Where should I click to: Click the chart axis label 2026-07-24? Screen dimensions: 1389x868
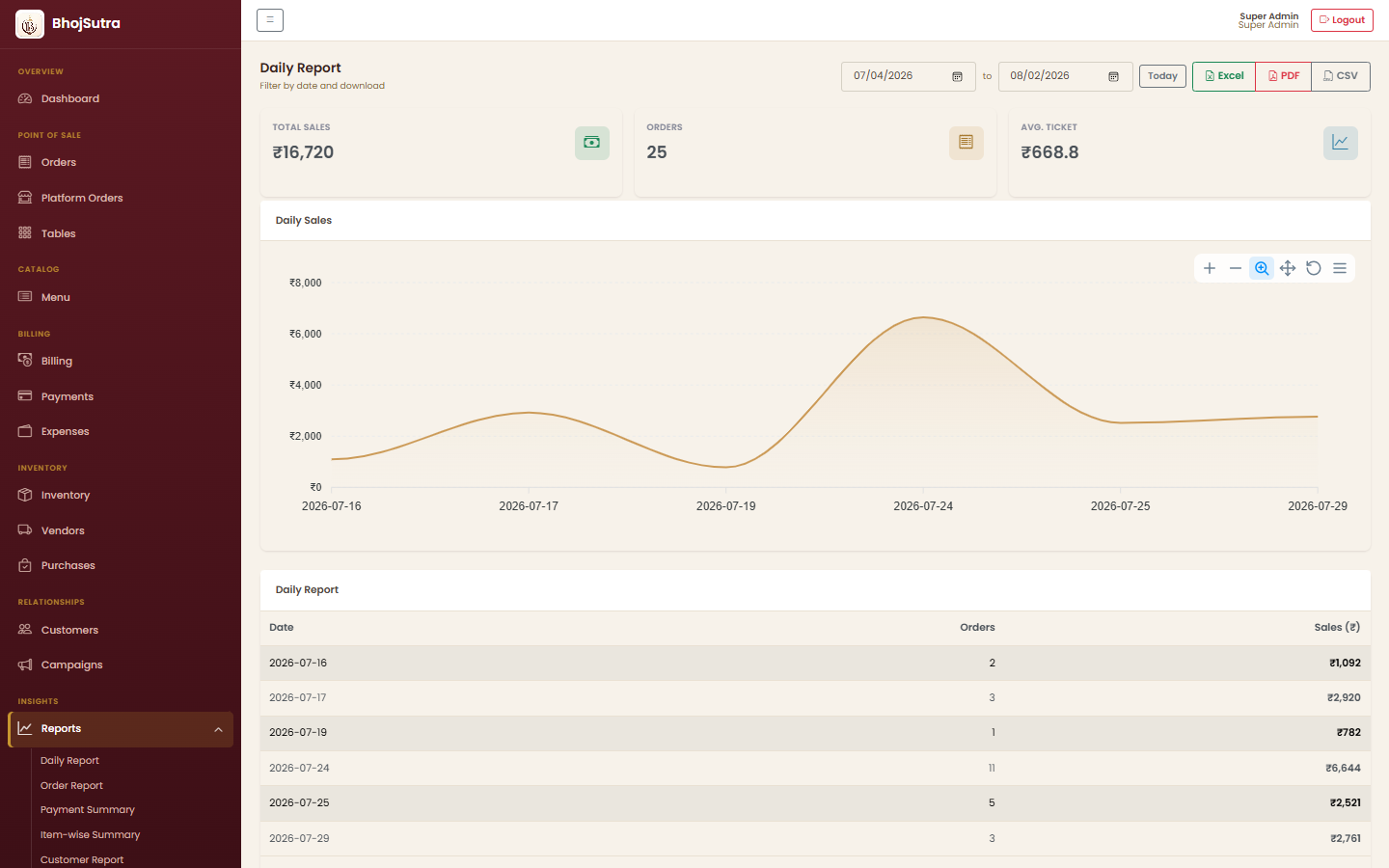click(x=923, y=506)
